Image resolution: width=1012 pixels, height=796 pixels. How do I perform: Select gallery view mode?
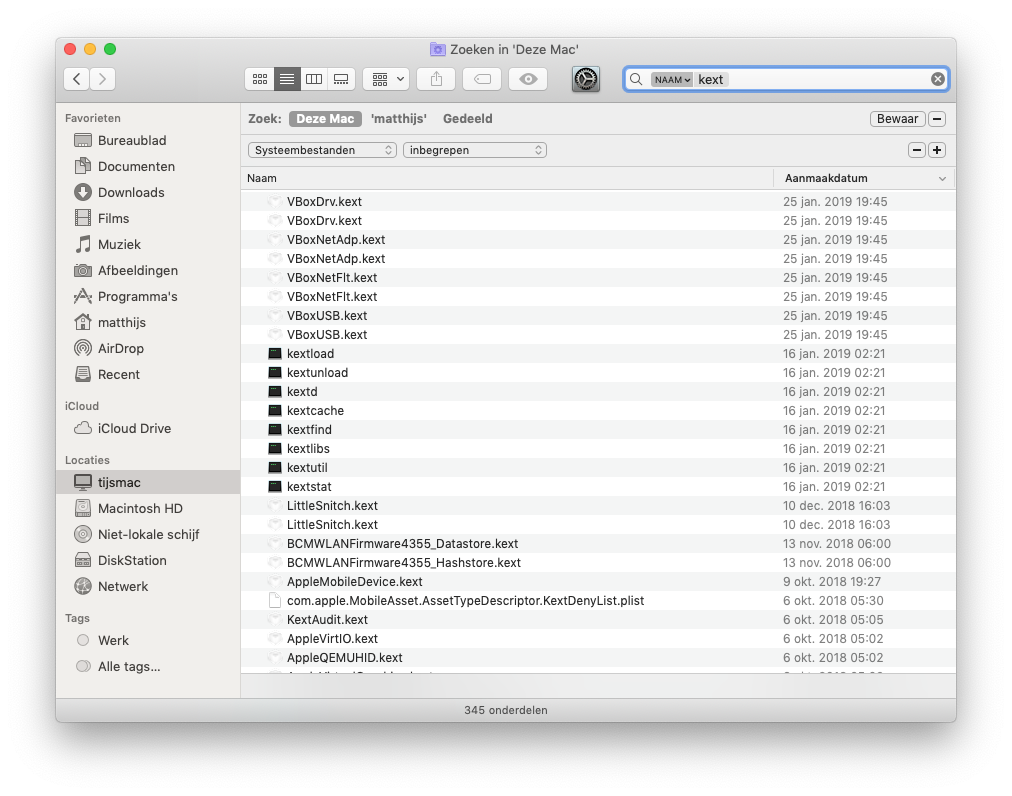coord(341,79)
